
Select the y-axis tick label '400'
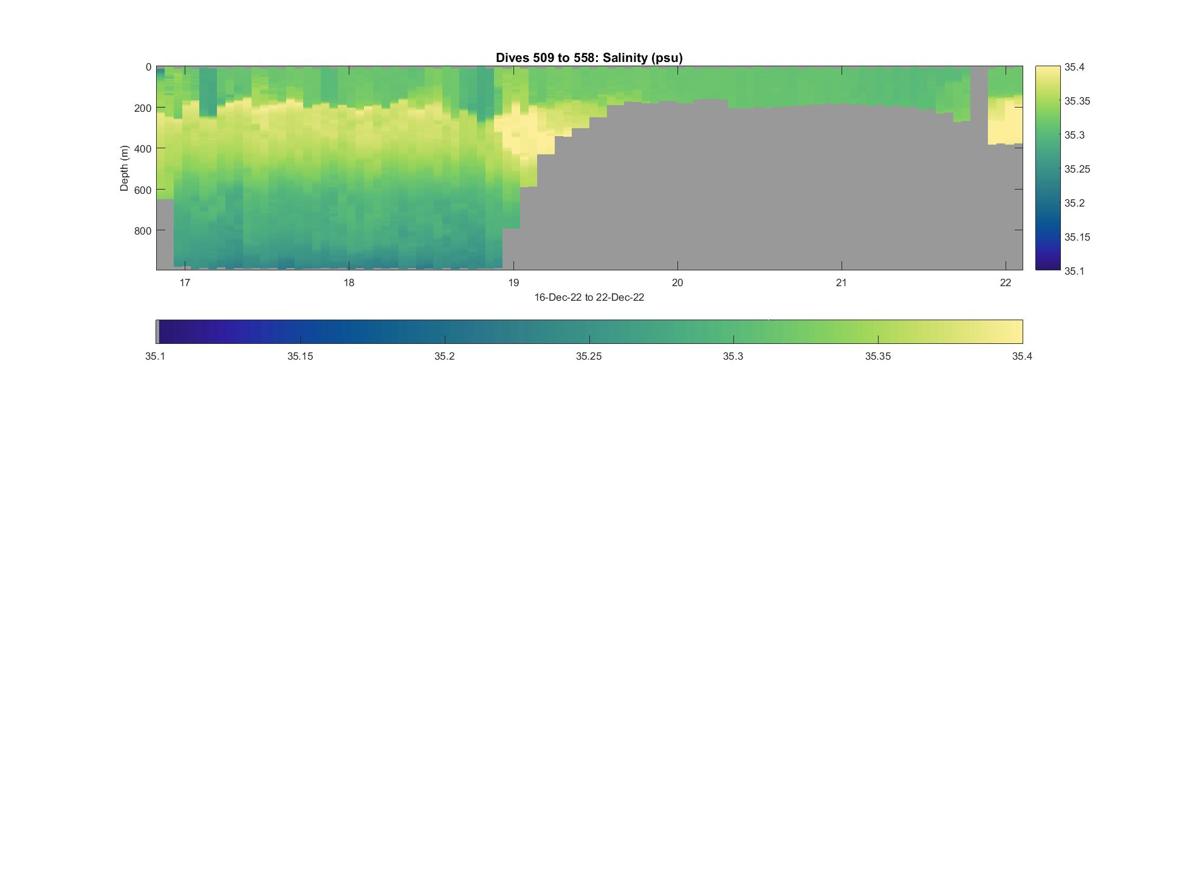[x=143, y=149]
